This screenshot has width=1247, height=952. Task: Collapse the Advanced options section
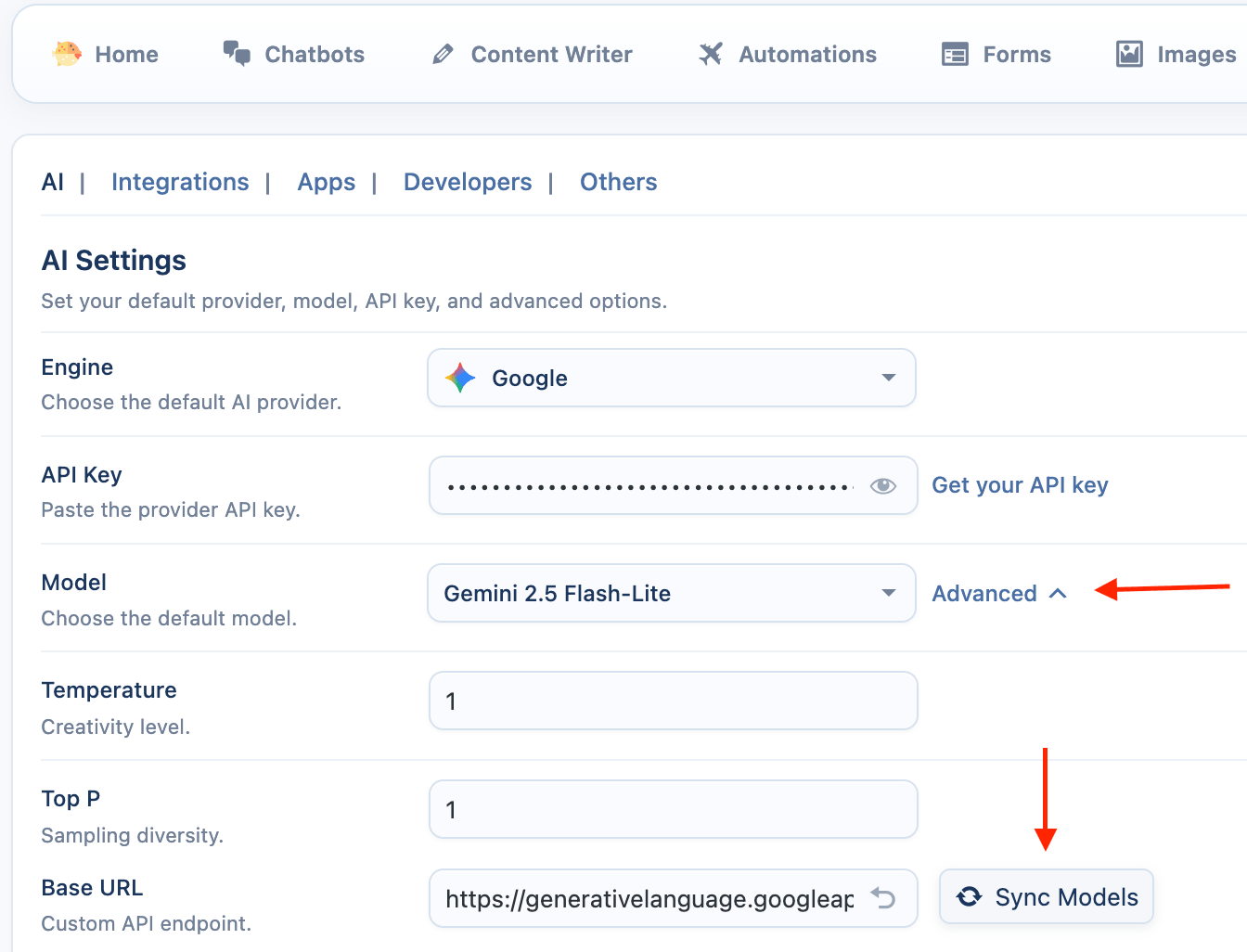click(x=998, y=594)
